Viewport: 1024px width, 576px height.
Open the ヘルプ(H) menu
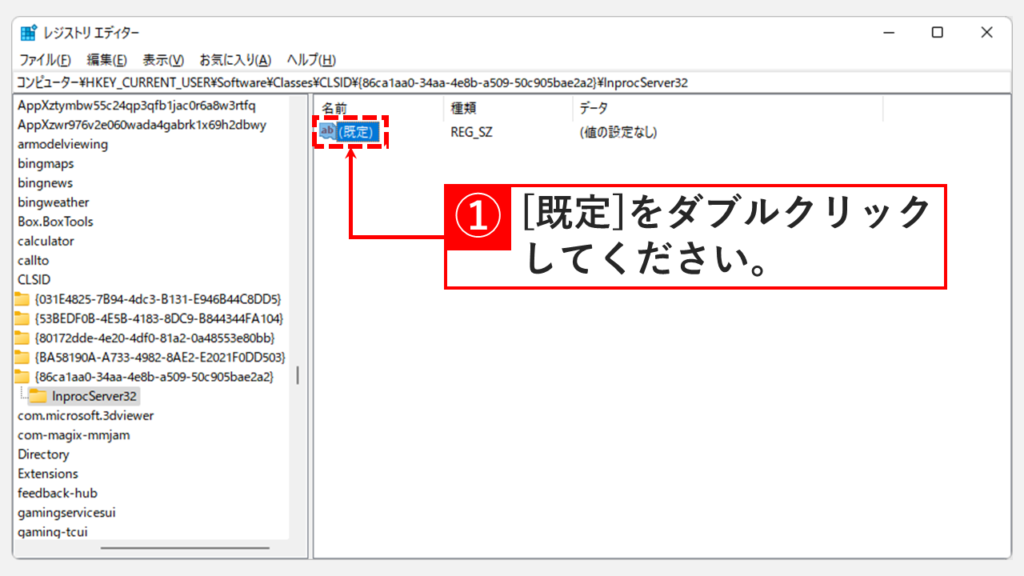pyautogui.click(x=311, y=60)
